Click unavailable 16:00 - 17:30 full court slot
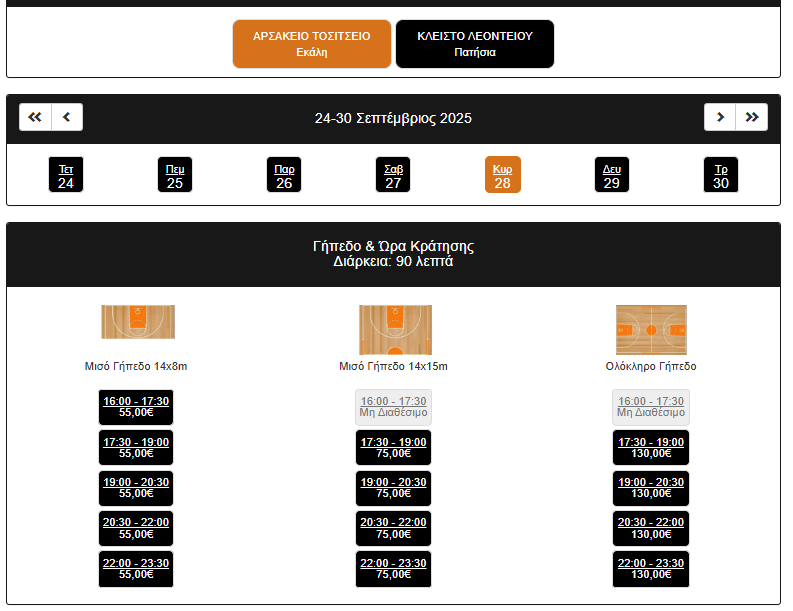The width and height of the screenshot is (793, 611). point(651,407)
